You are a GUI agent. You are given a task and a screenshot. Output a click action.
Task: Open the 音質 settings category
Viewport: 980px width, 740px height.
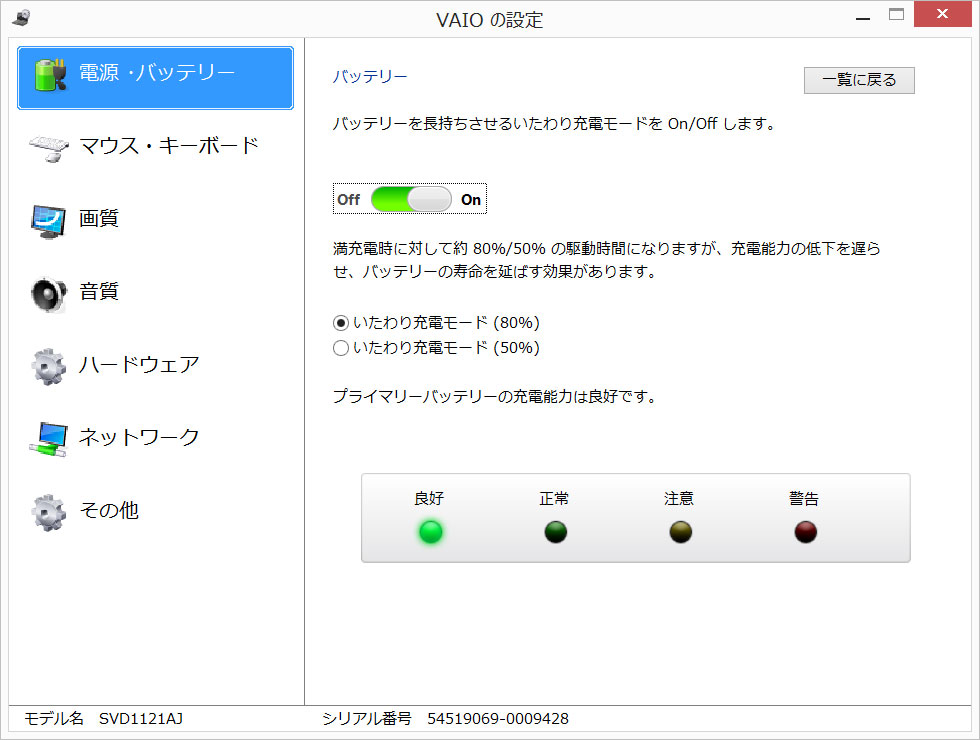coord(156,294)
